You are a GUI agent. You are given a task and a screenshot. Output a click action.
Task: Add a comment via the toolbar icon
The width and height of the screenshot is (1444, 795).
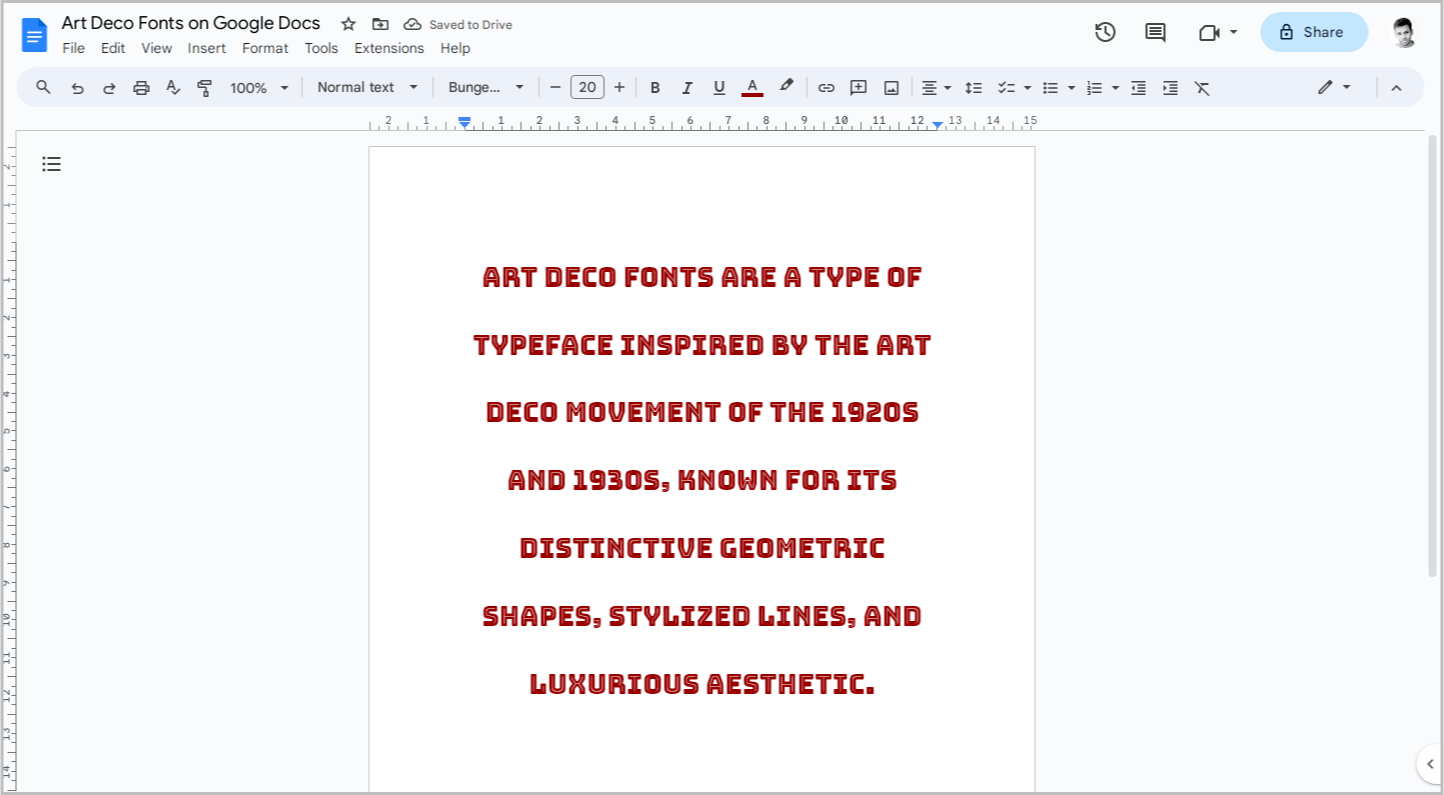point(858,87)
